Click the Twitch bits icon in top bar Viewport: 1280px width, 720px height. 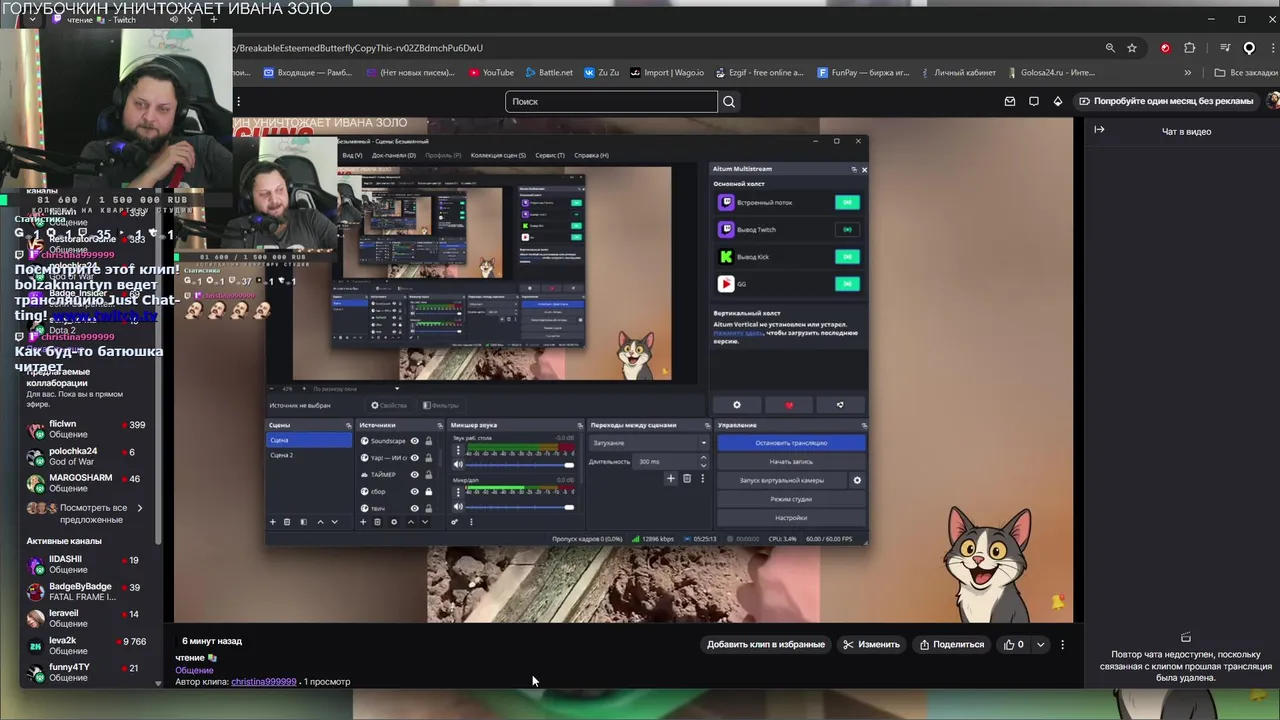pyautogui.click(x=1058, y=101)
